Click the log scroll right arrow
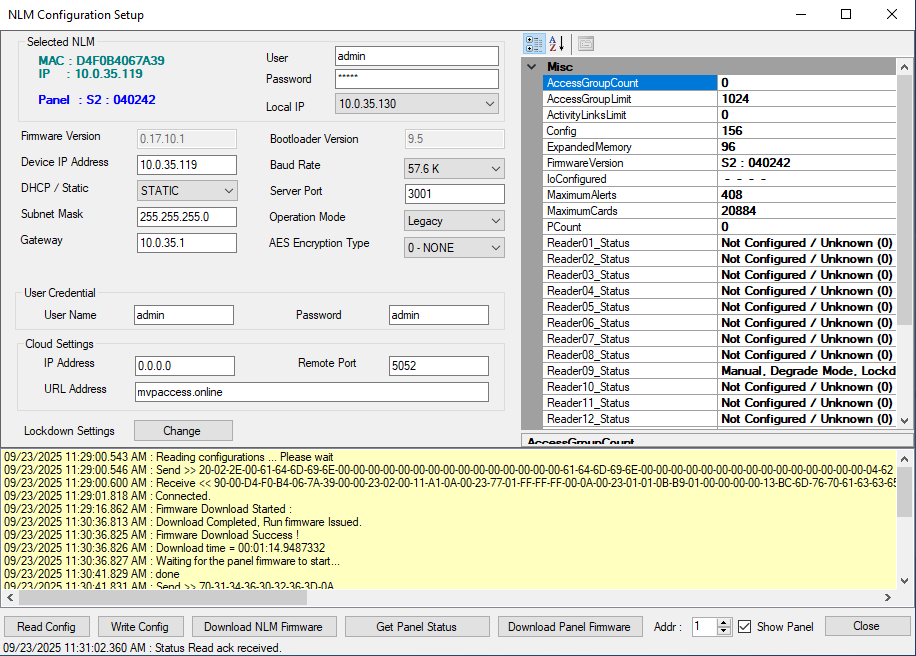This screenshot has height=656, width=916. (x=889, y=598)
